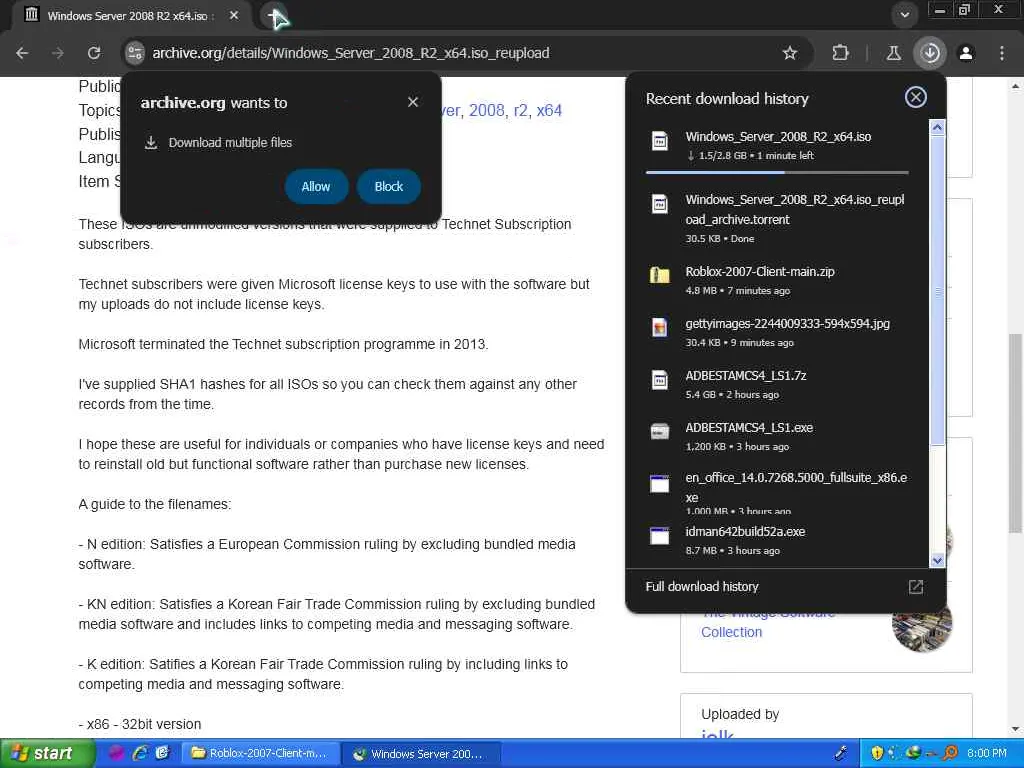Reload the archive.org page
The image size is (1024, 768).
94,53
